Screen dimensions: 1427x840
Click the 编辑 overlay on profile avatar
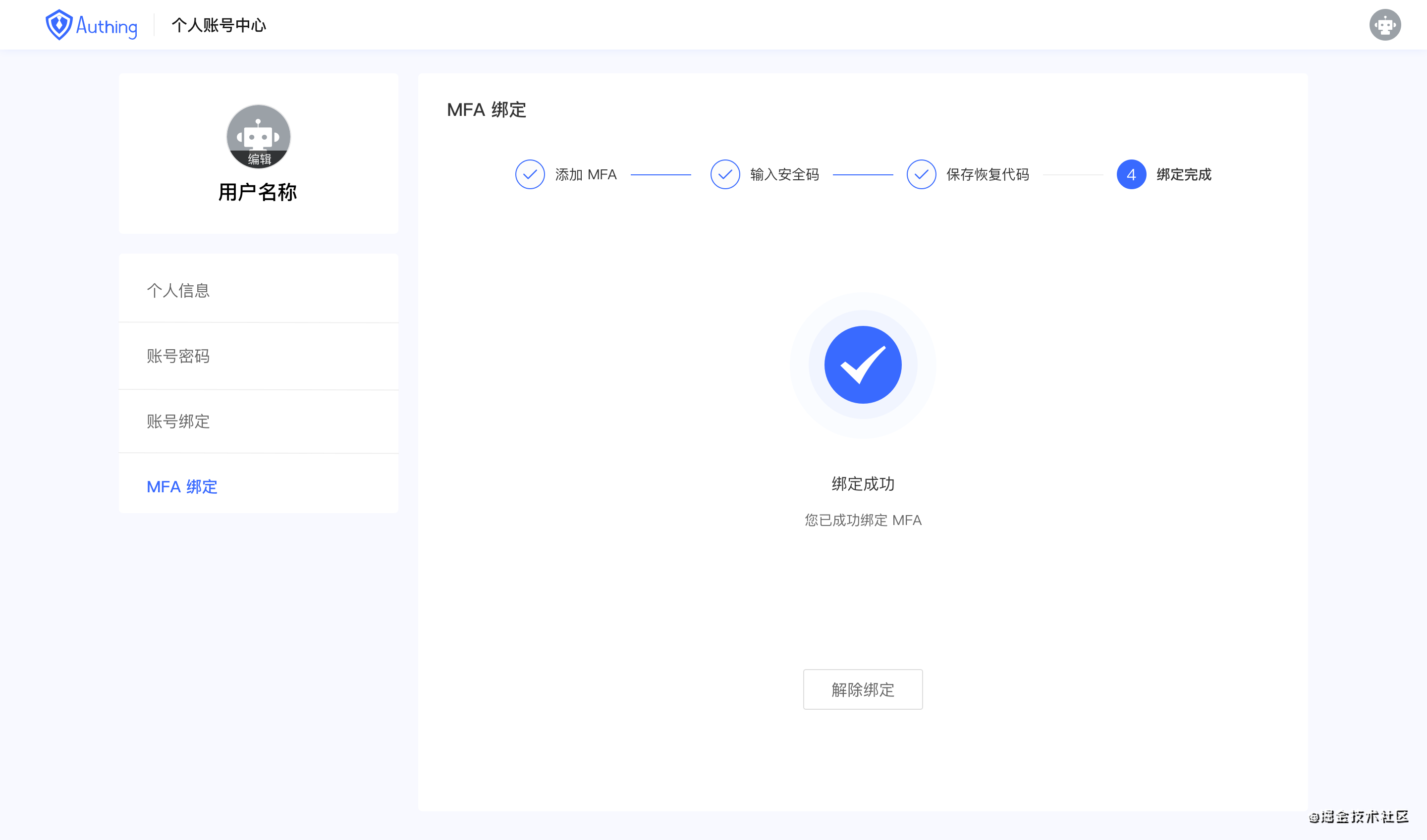click(x=259, y=159)
